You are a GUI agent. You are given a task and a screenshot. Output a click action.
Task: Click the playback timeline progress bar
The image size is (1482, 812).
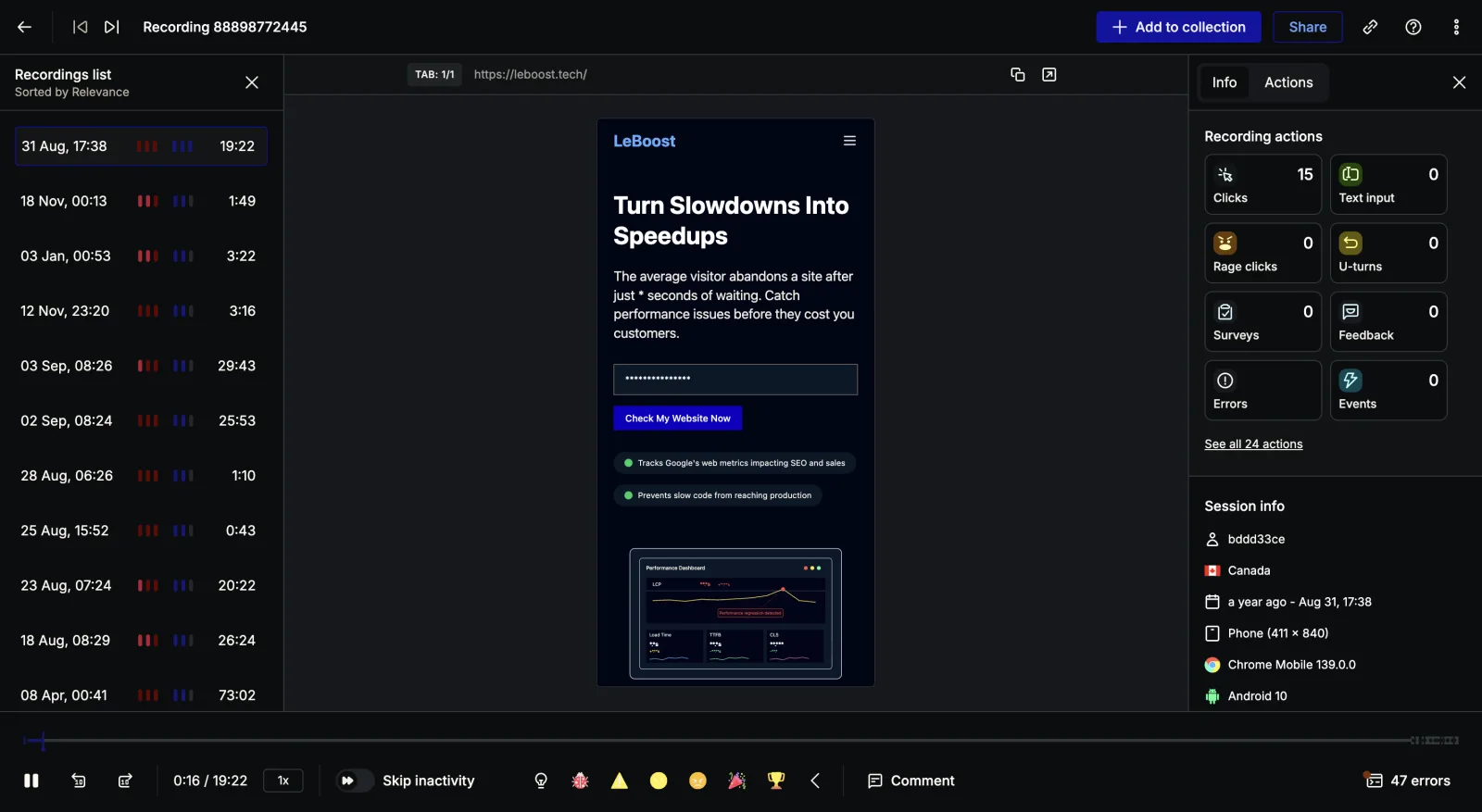[x=741, y=741]
